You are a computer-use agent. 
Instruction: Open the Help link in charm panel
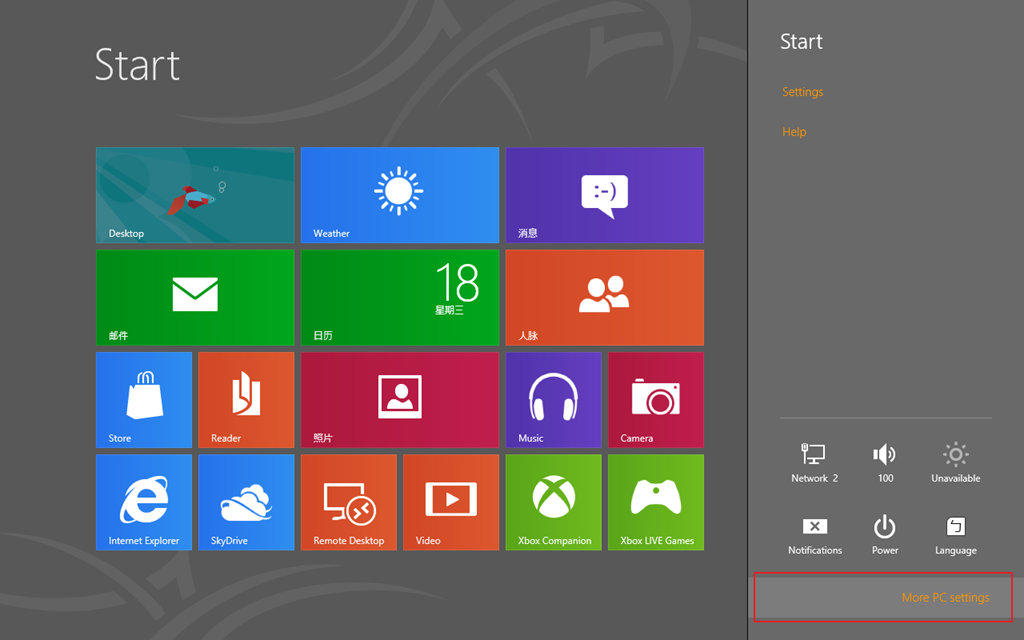794,132
